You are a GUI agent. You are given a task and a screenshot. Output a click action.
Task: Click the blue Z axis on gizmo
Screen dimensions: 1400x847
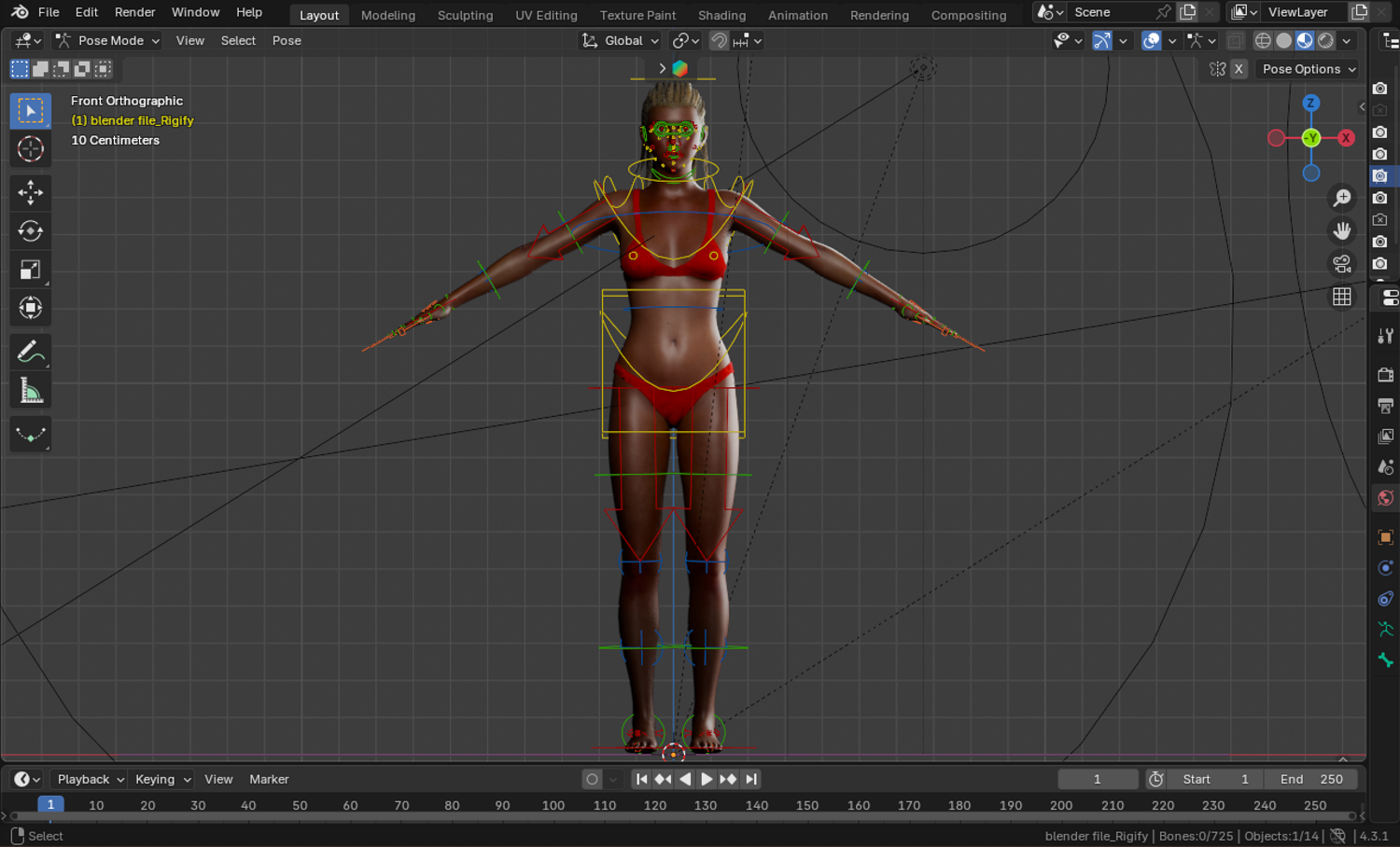1311,104
